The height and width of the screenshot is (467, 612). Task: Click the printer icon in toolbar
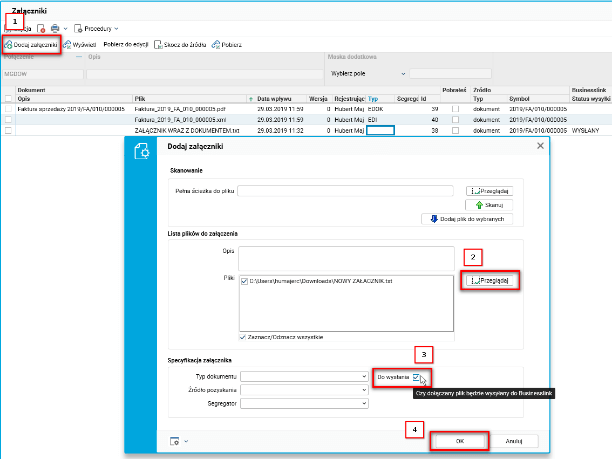[x=55, y=29]
